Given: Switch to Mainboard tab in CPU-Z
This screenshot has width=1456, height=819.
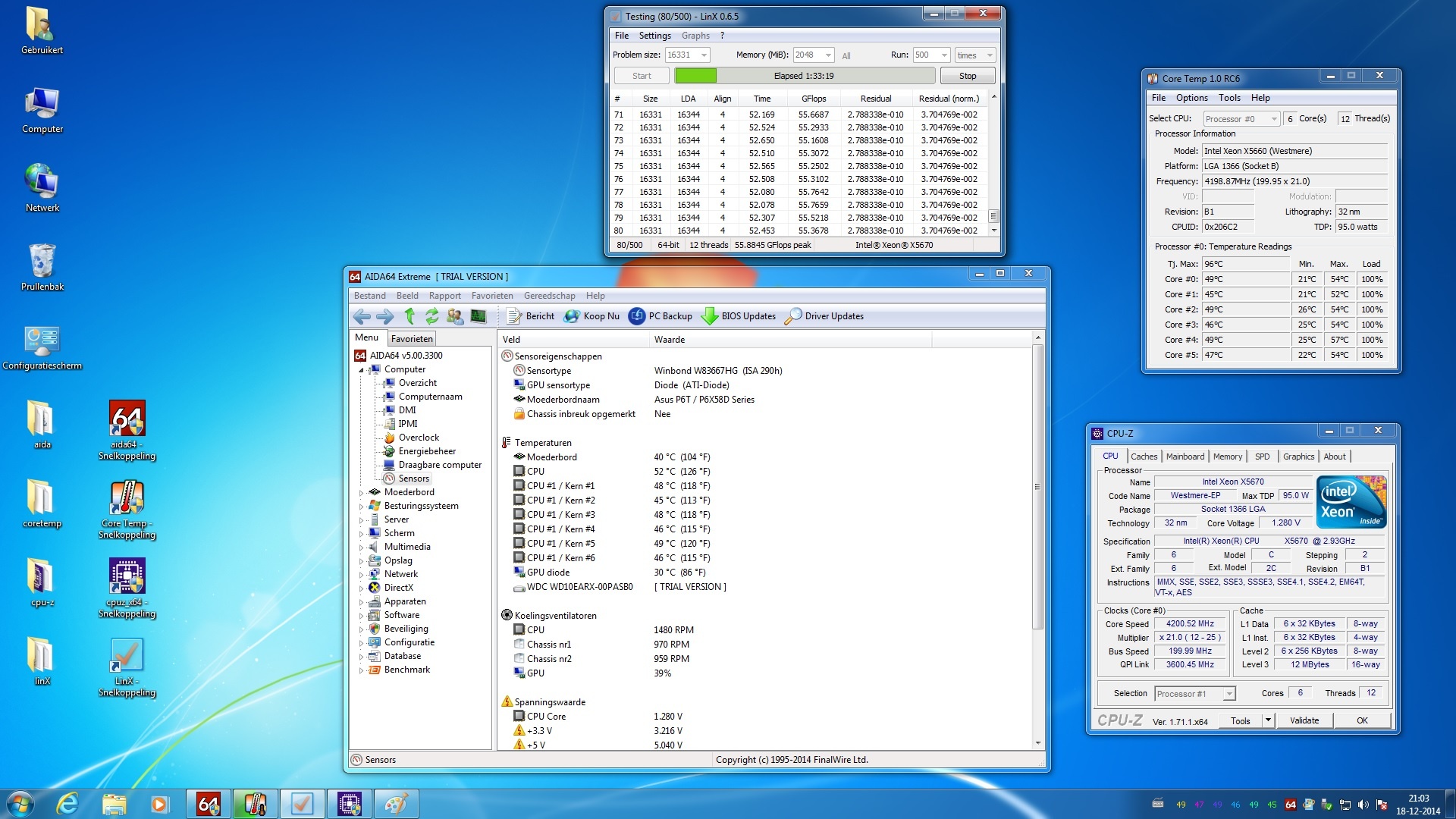Looking at the screenshot, I should click(x=1185, y=457).
